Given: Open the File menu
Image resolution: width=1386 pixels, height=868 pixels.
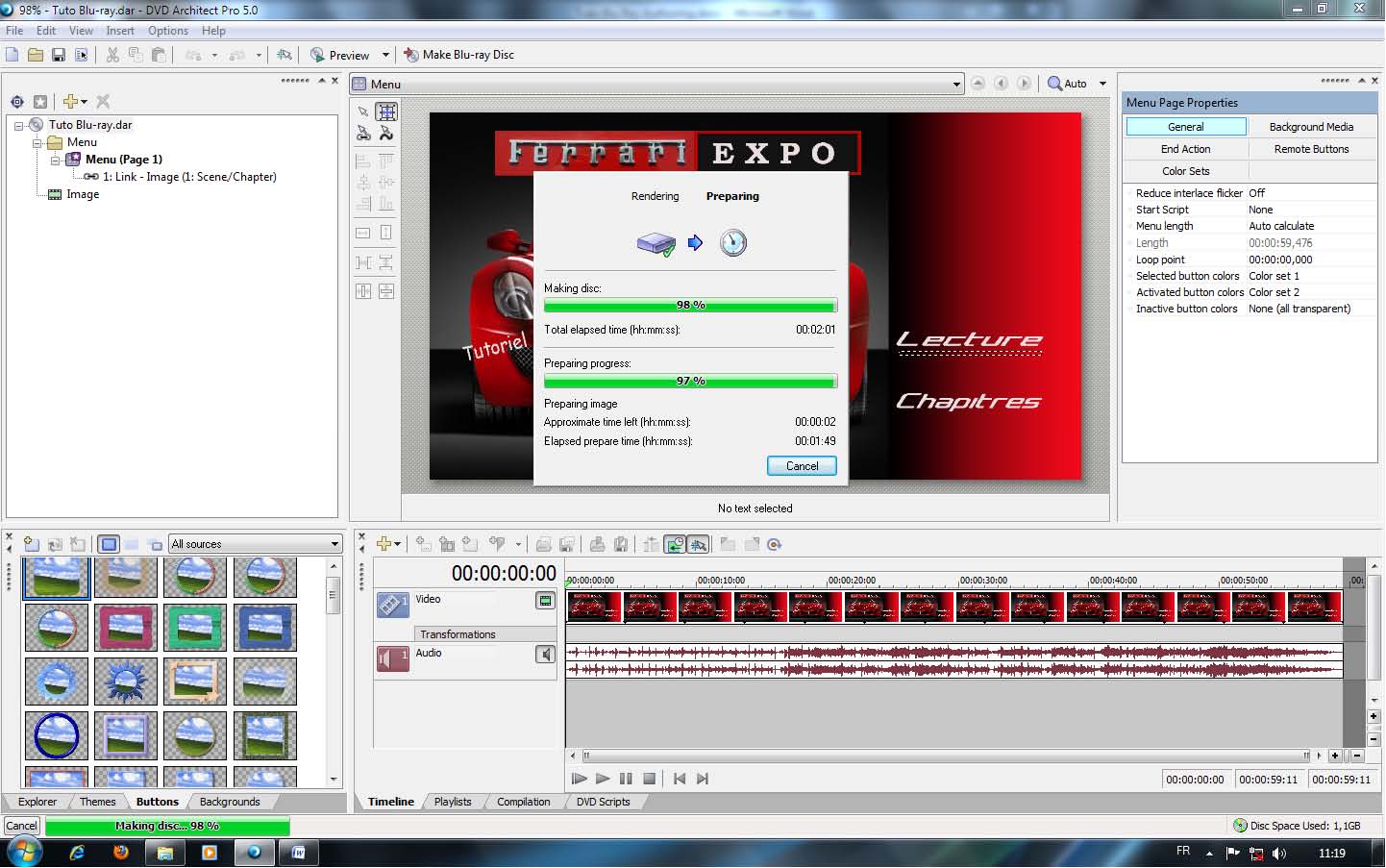Looking at the screenshot, I should click(14, 31).
